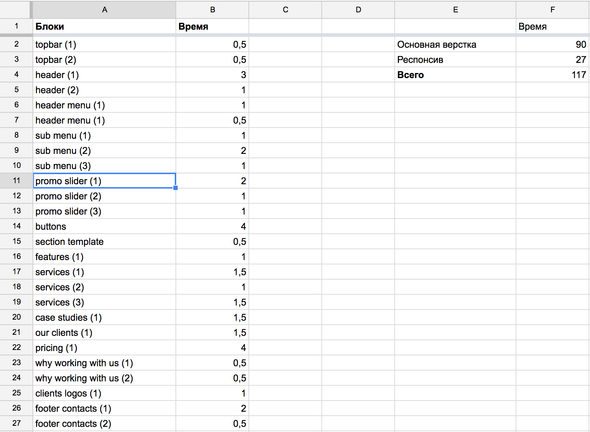Screen dimensions: 590x432
Task: Select row 11 header number
Action: pyautogui.click(x=16, y=181)
